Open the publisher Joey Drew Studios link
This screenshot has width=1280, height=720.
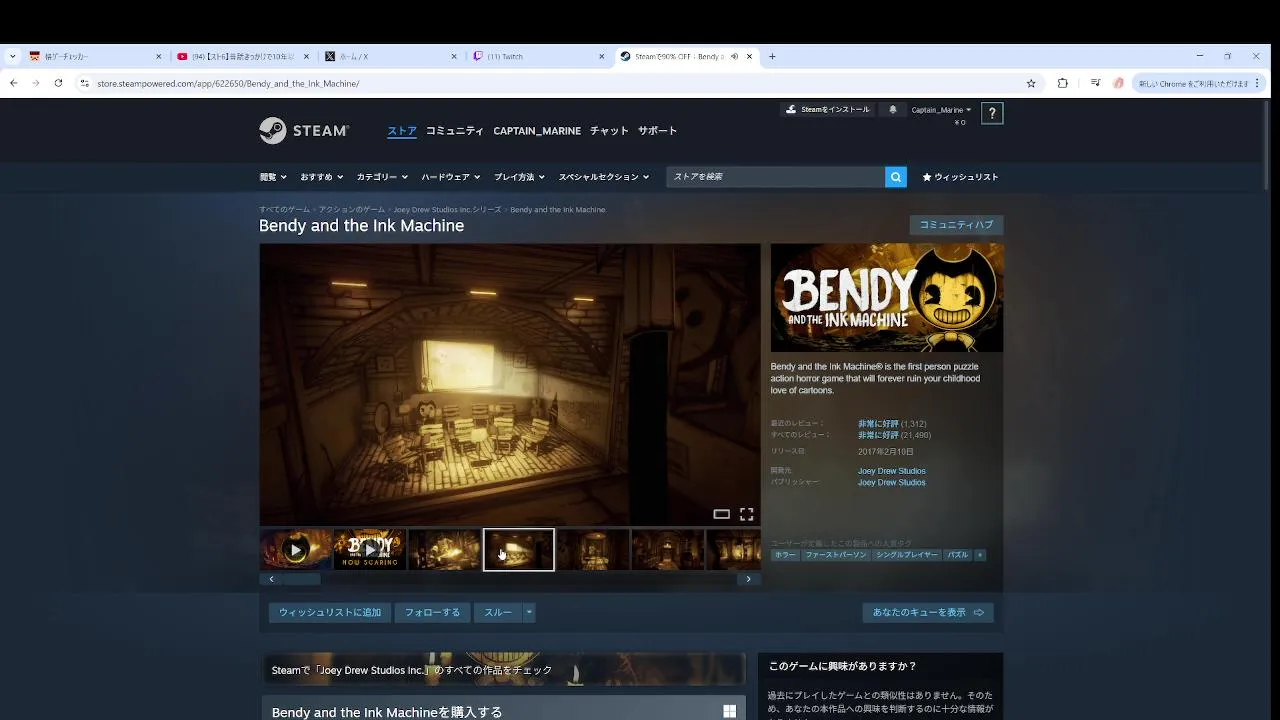tap(892, 482)
